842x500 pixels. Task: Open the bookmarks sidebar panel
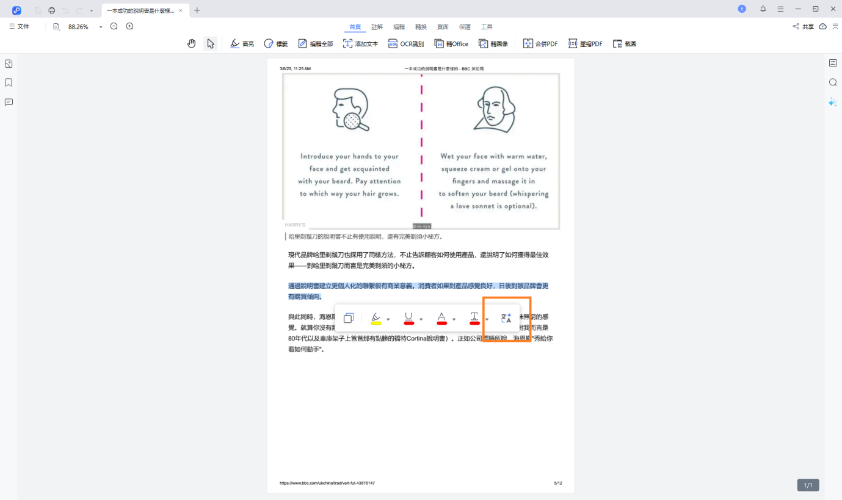(x=9, y=82)
